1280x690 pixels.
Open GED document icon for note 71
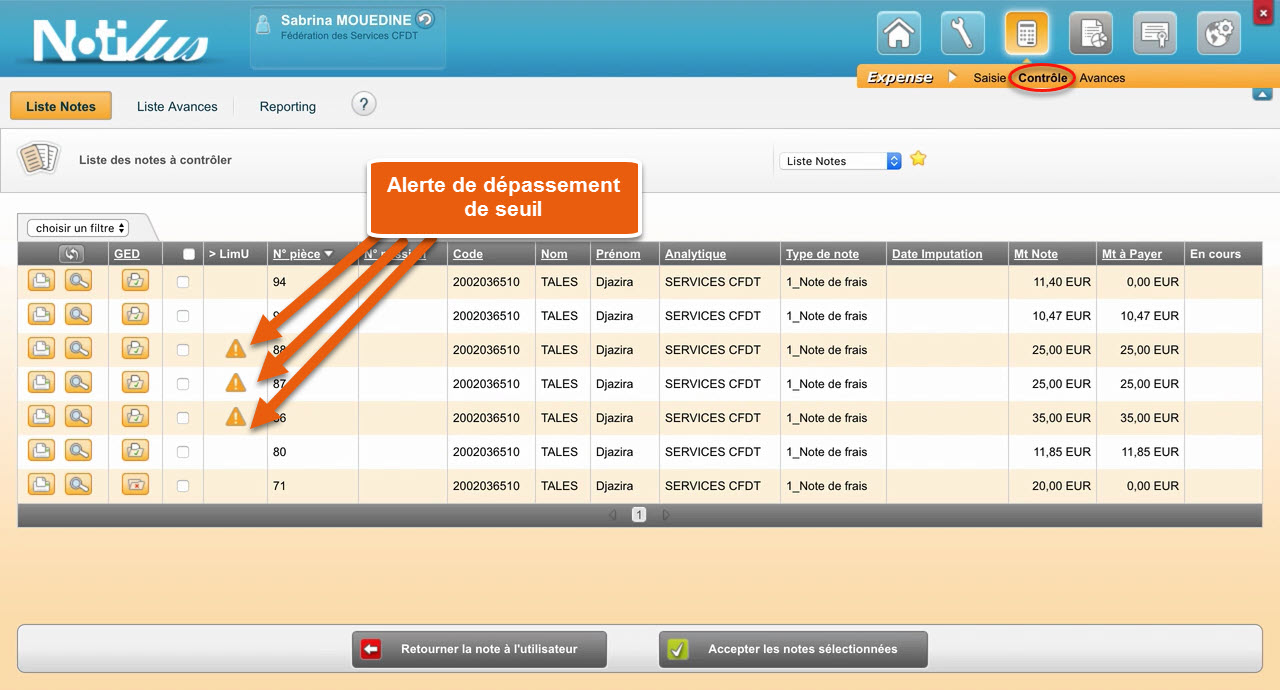135,485
